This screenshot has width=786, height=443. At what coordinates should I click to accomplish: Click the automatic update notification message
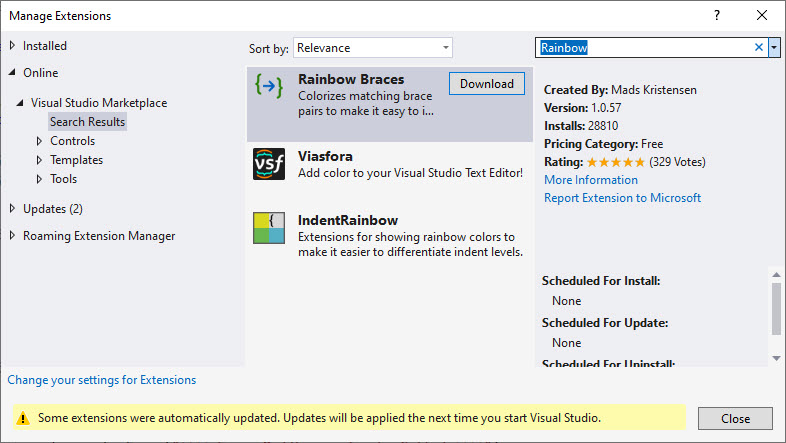pyautogui.click(x=319, y=418)
